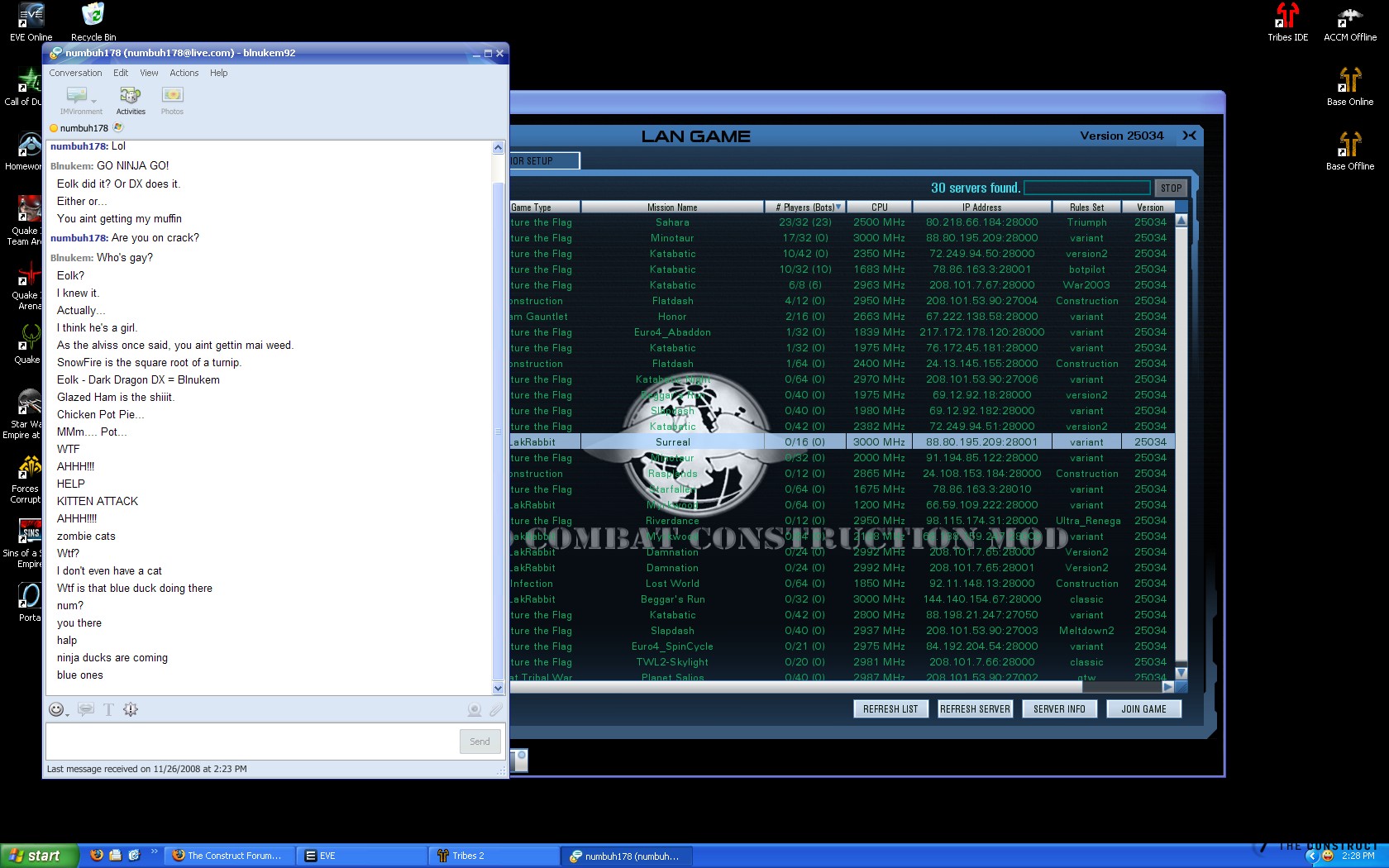Viewport: 1389px width, 868px height.
Task: Click the server list scroll down arrow
Action: (1181, 673)
